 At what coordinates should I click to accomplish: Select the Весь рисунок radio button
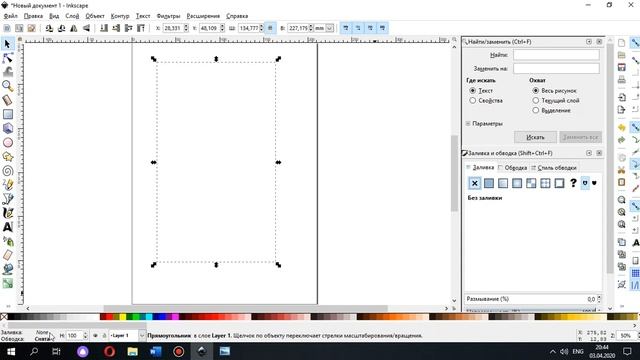(536, 91)
